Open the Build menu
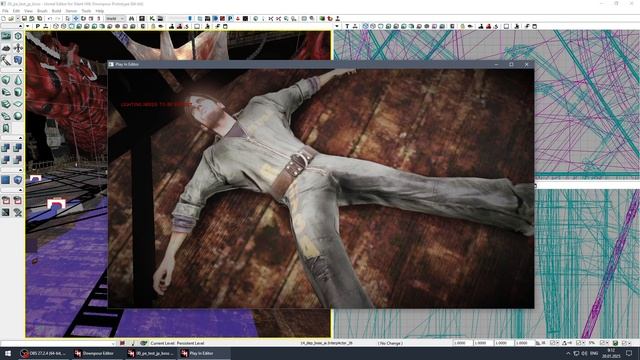 56,11
